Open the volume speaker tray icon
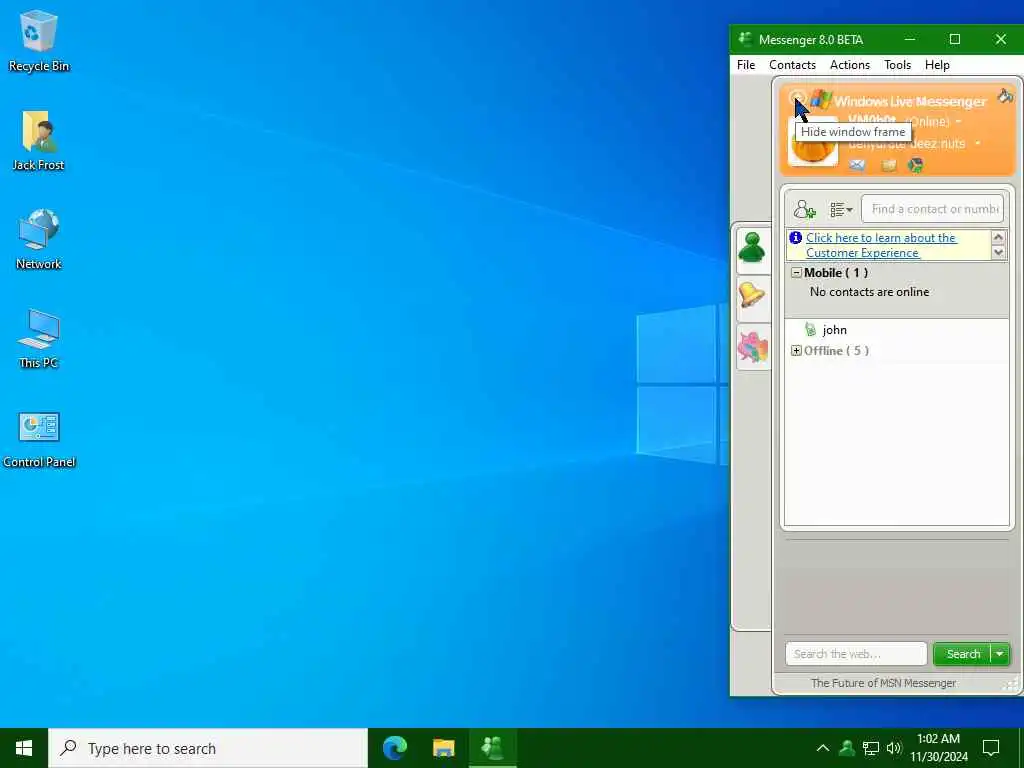Screen dimensions: 1024x768 pyautogui.click(x=894, y=748)
